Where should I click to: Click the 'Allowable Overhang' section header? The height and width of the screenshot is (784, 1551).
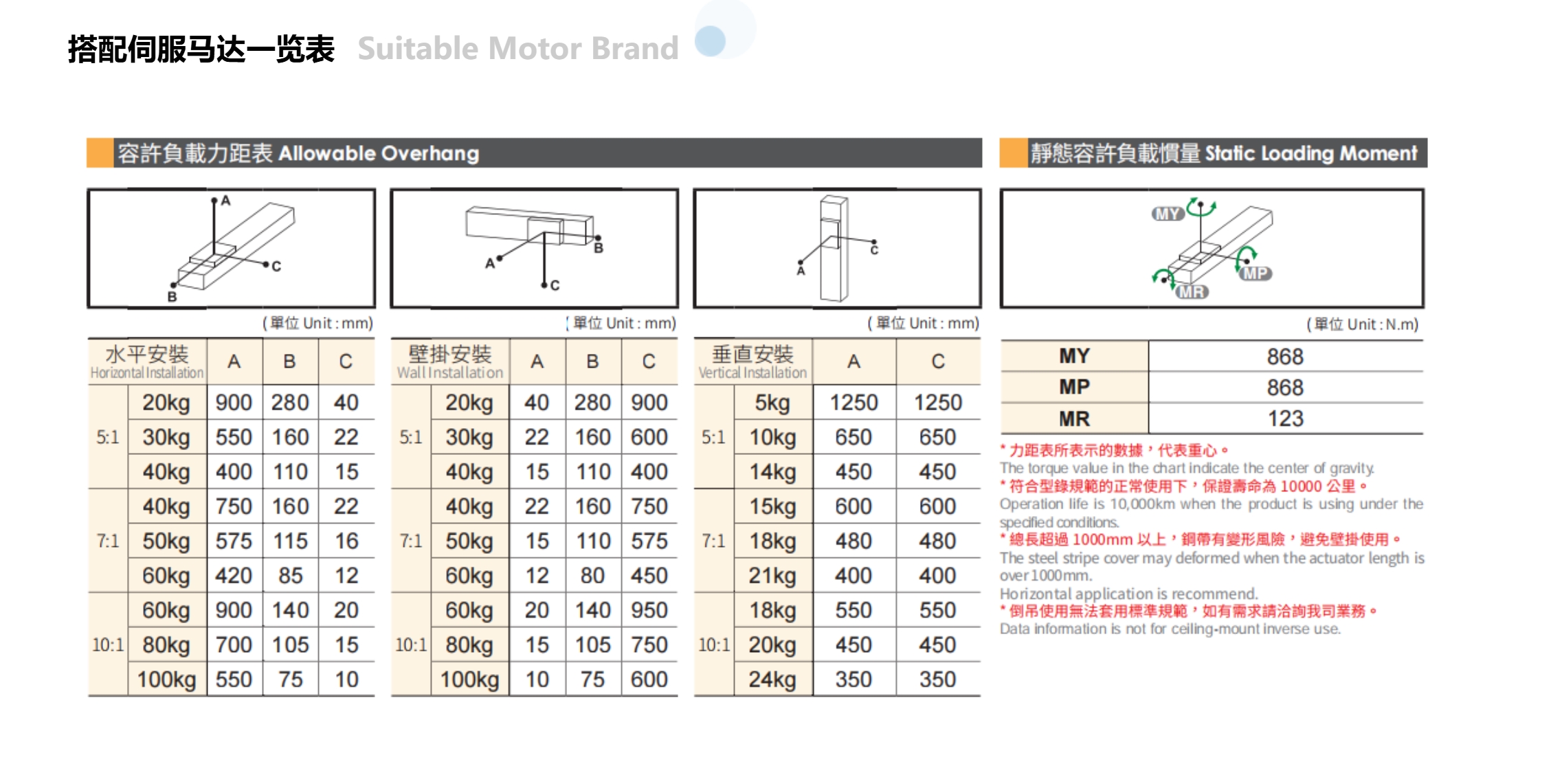[534, 153]
